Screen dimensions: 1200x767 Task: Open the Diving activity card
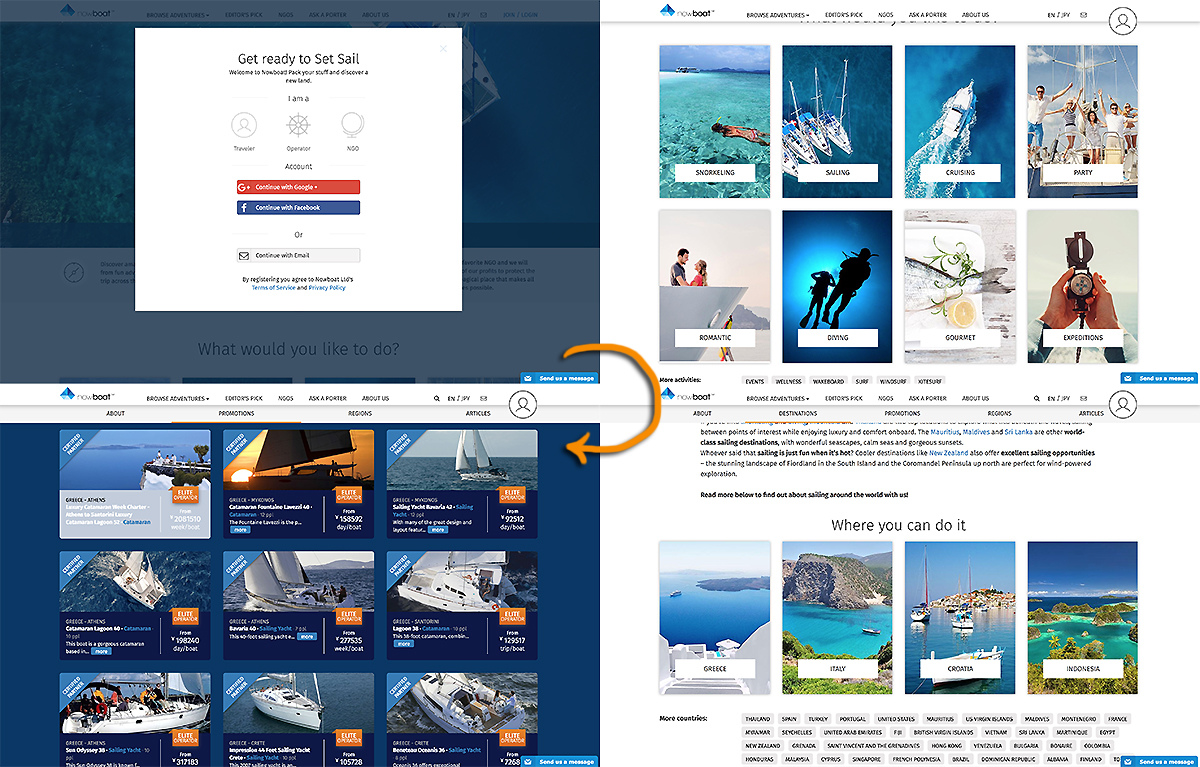point(837,286)
